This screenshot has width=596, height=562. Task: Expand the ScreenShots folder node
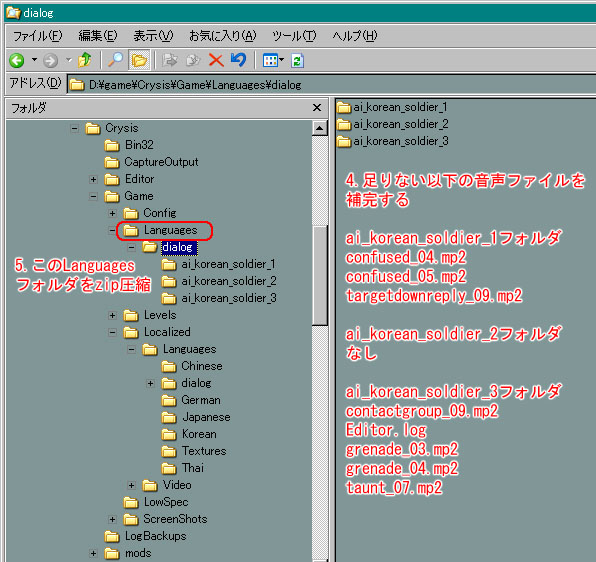click(x=113, y=519)
